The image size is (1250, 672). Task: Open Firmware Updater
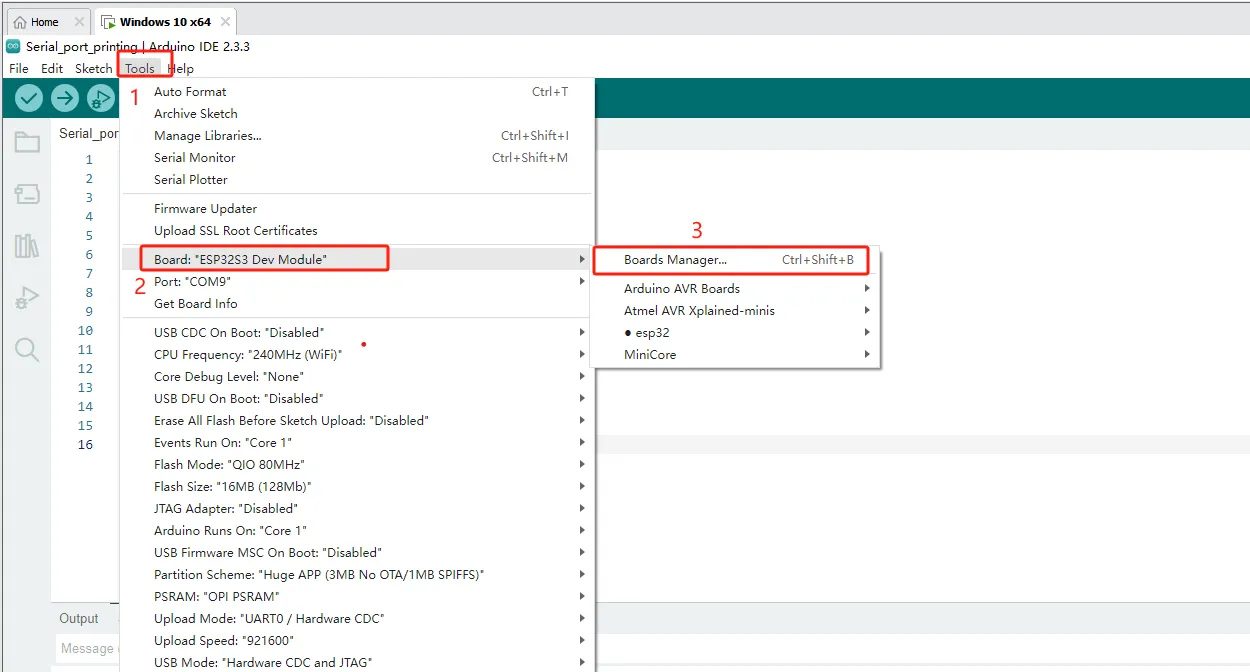[357, 208]
